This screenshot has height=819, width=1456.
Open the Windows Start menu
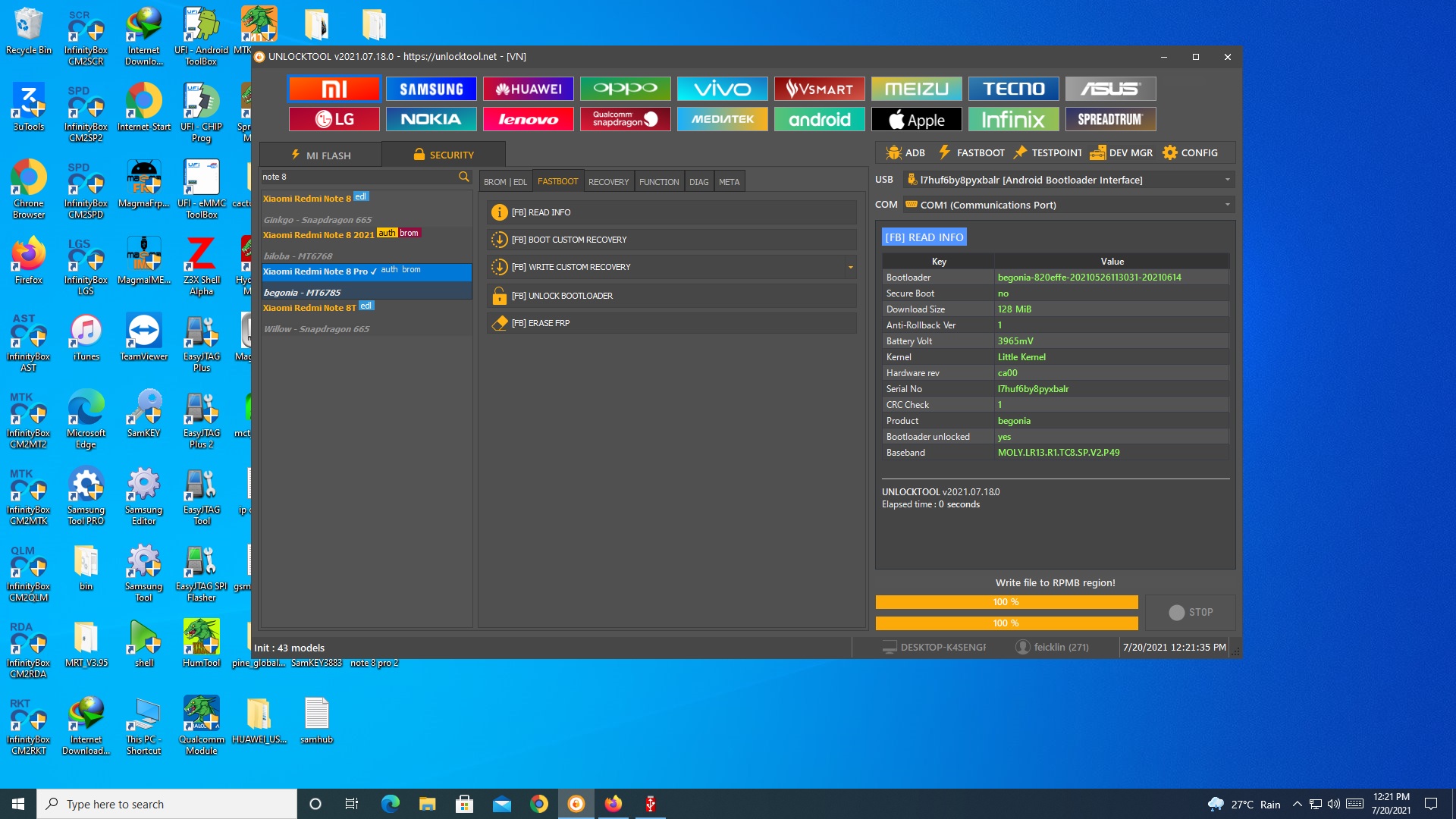click(18, 804)
